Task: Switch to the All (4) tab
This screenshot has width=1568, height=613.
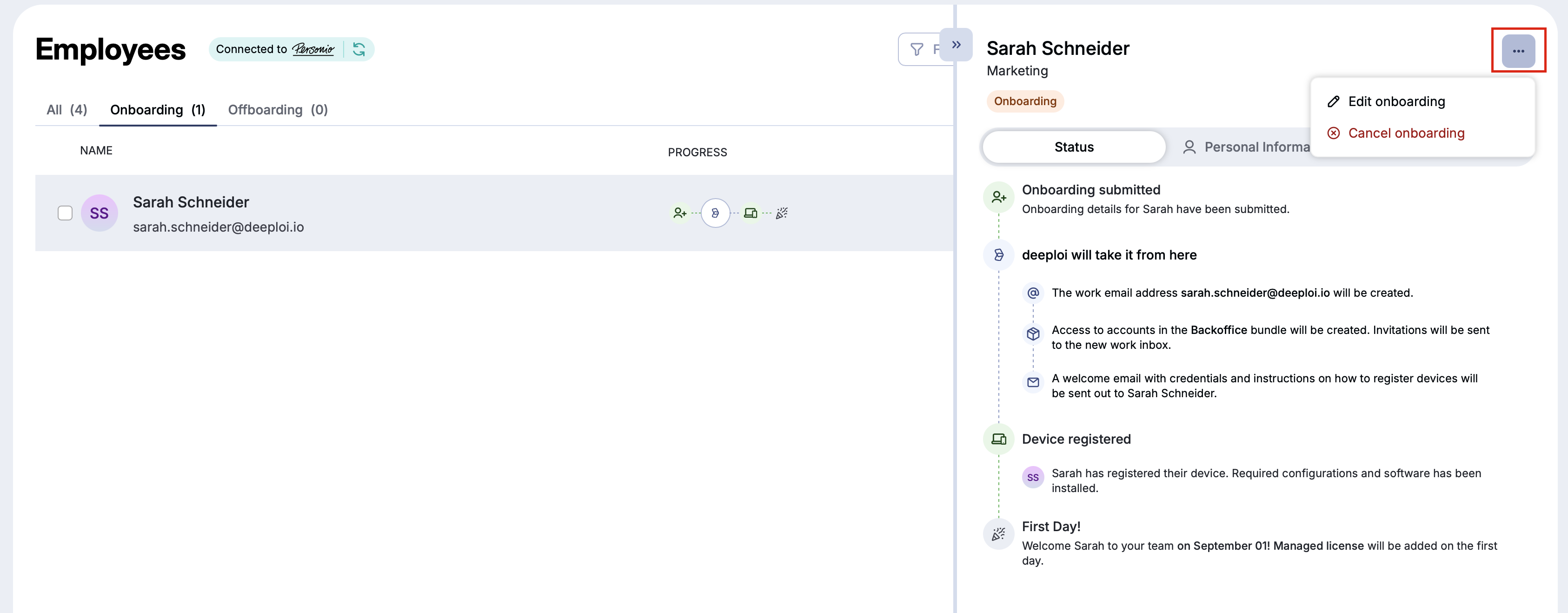Action: coord(67,110)
